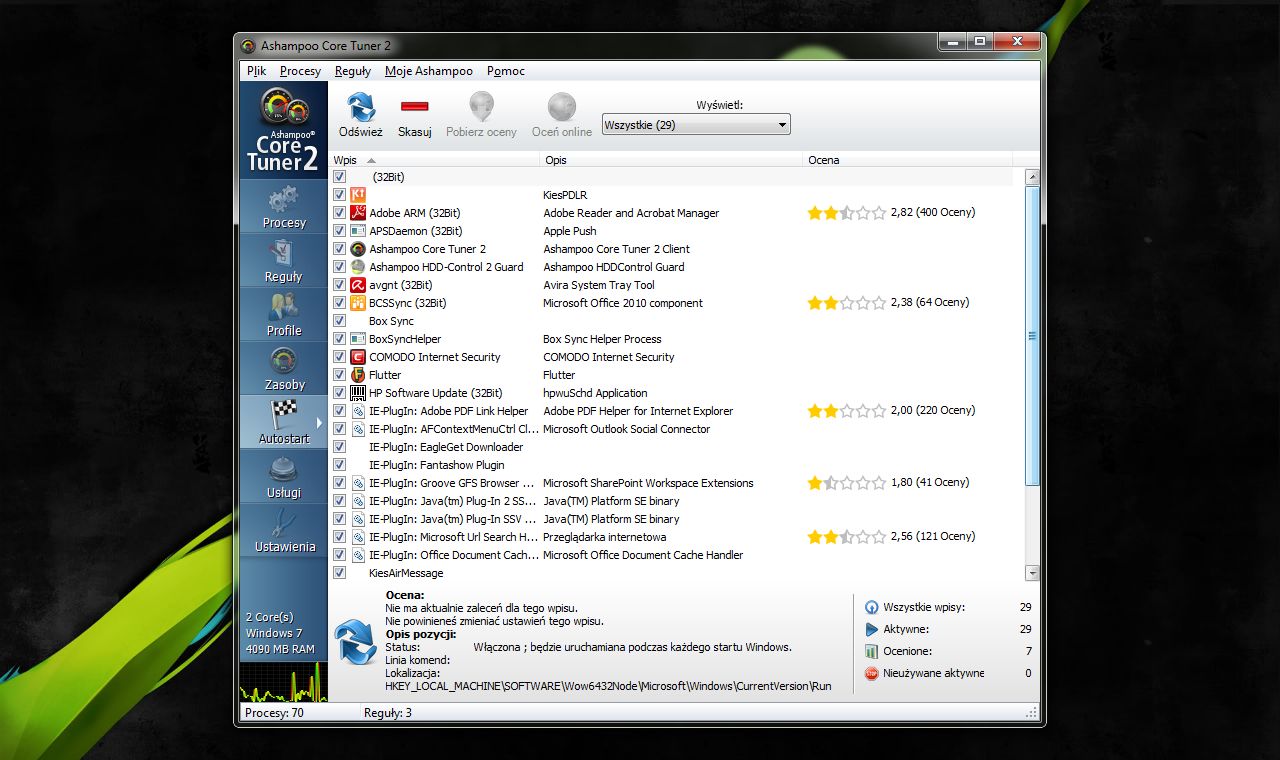Screen dimensions: 1280x760
Task: Toggle the BCSSync (32Bit) checkbox
Action: tap(340, 303)
